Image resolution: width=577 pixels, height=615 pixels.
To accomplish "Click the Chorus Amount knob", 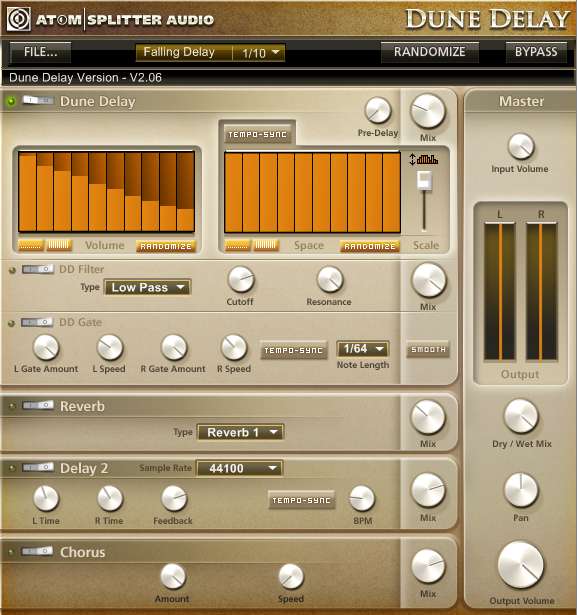I will tap(173, 577).
